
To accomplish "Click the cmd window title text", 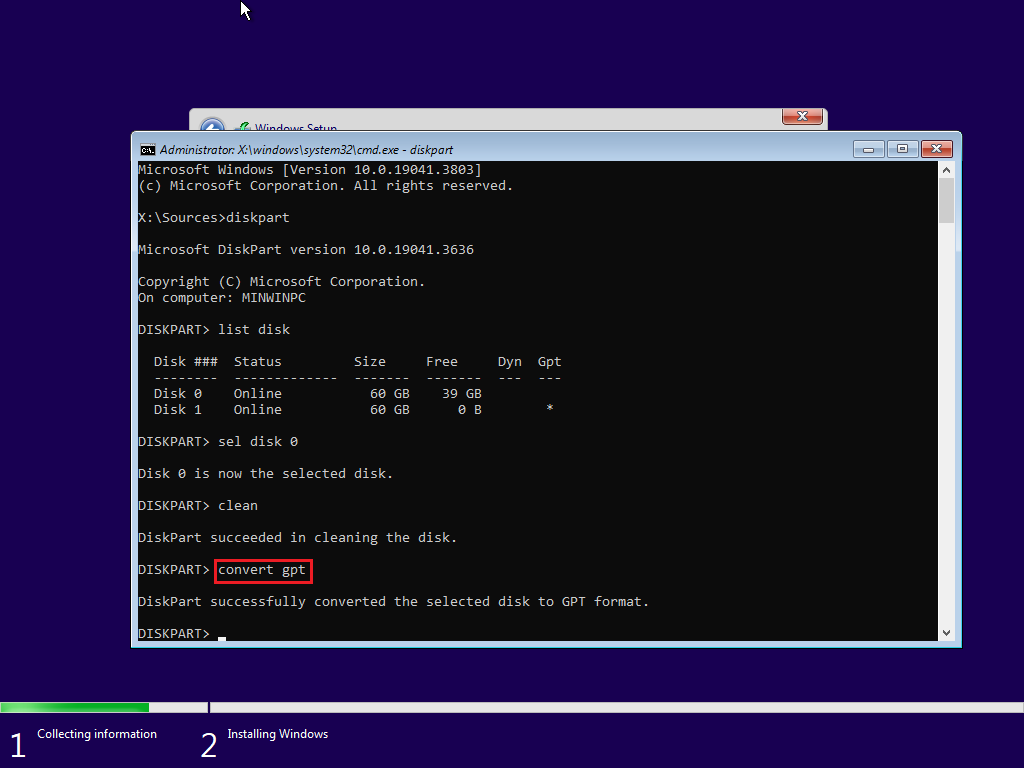I will tap(306, 150).
